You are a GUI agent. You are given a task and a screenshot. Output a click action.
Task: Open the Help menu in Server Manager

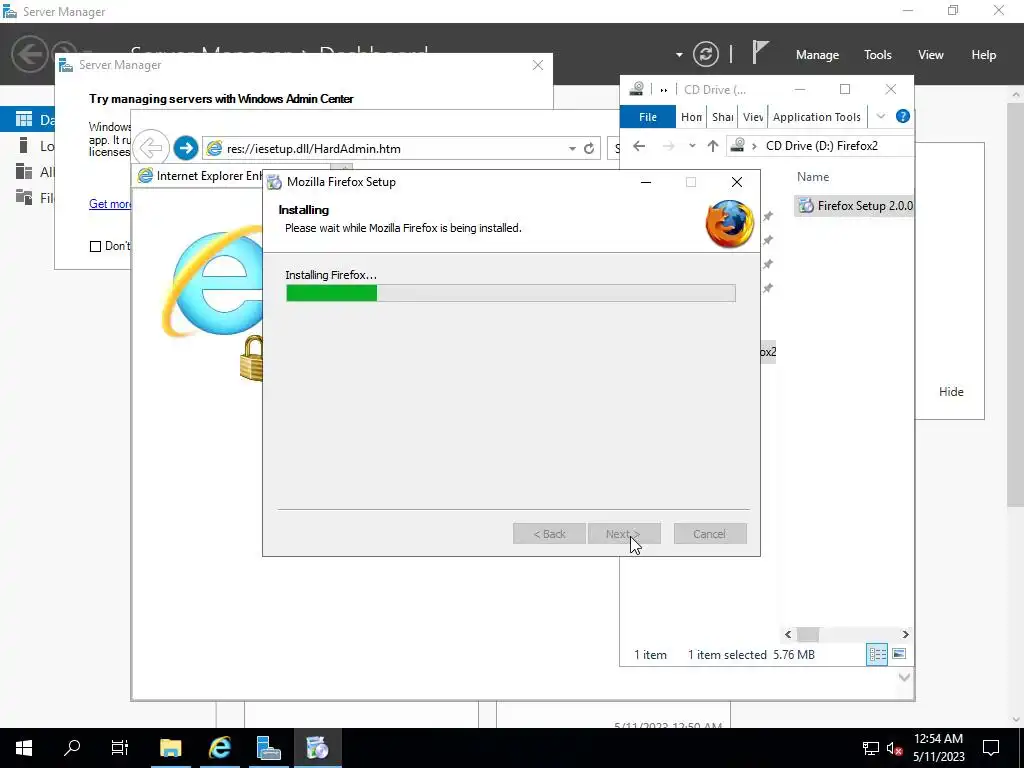coord(984,55)
